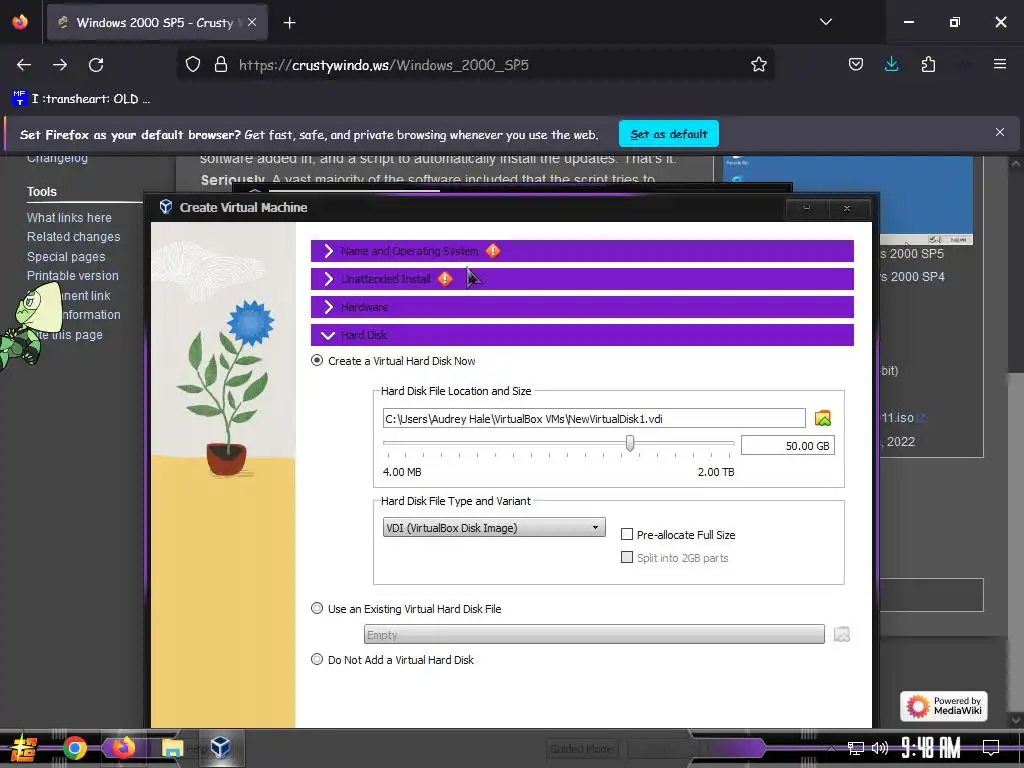
Task: Switch to VirtualBox in the taskbar
Action: click(220, 748)
